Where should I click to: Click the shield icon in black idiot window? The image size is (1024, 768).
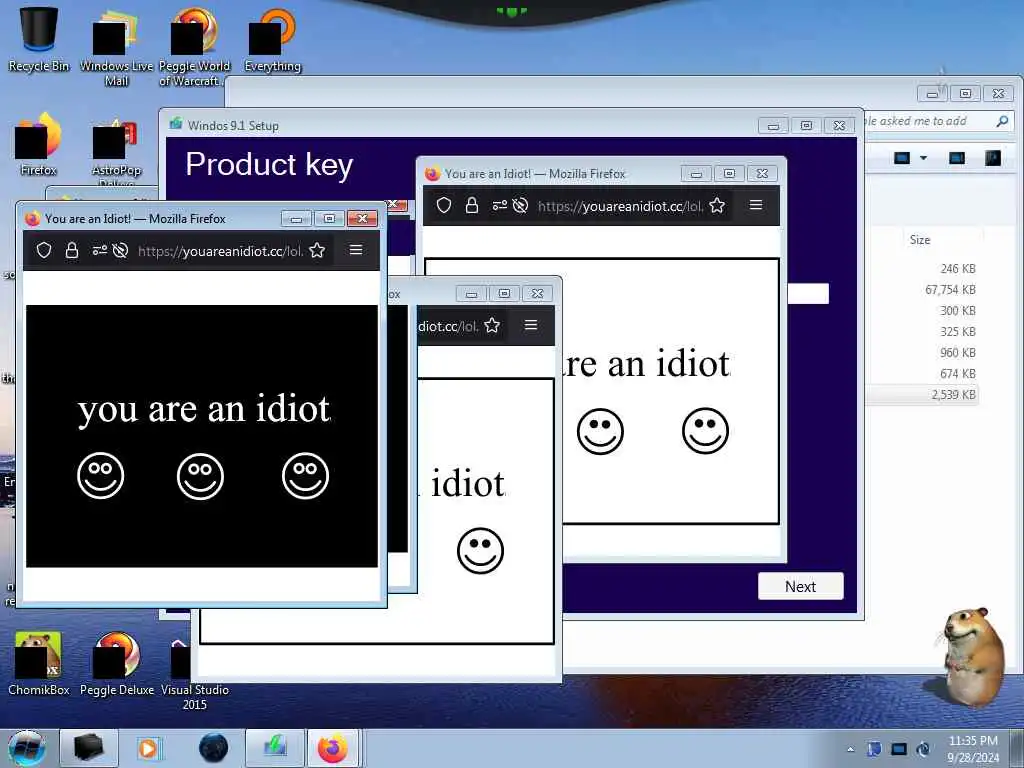44,250
